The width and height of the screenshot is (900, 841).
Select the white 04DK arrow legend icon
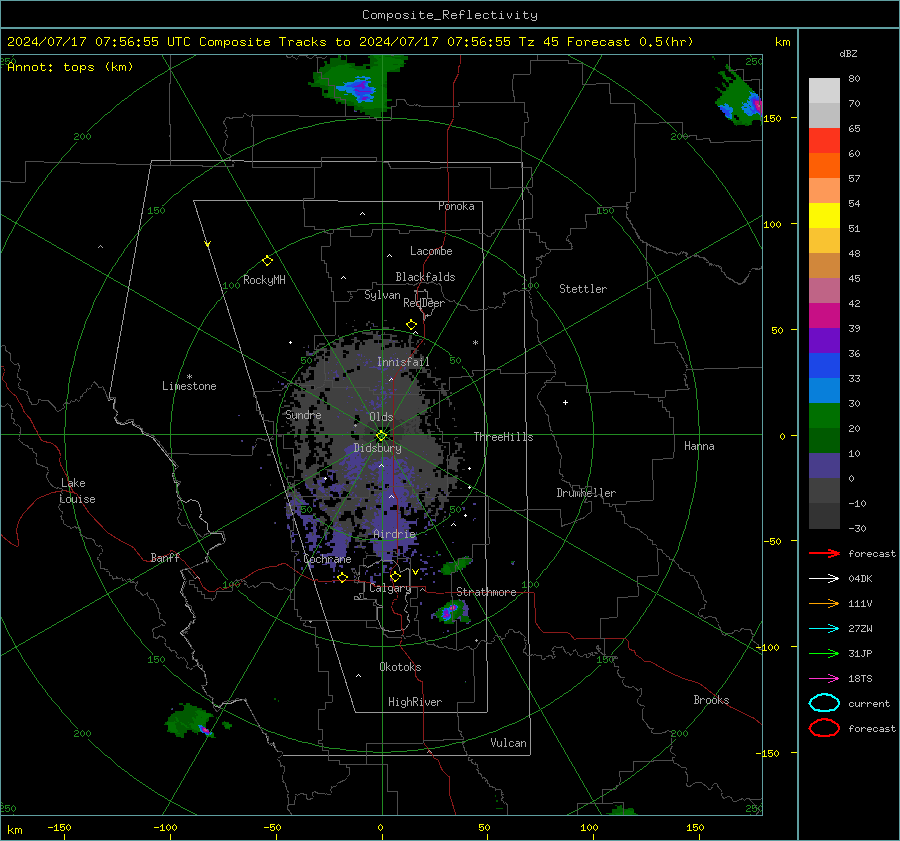click(824, 578)
